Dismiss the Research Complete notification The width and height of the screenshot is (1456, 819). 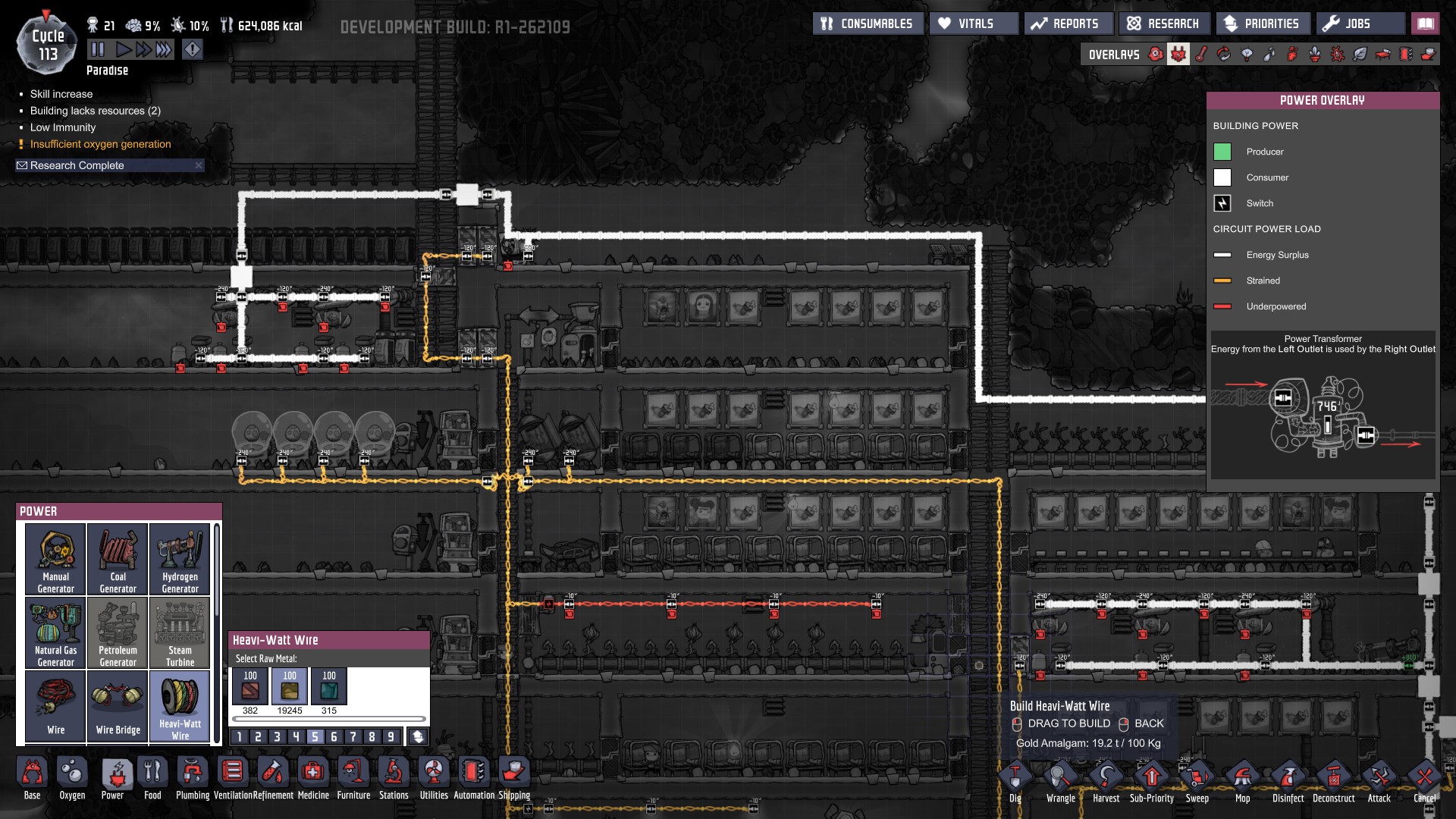[x=199, y=165]
